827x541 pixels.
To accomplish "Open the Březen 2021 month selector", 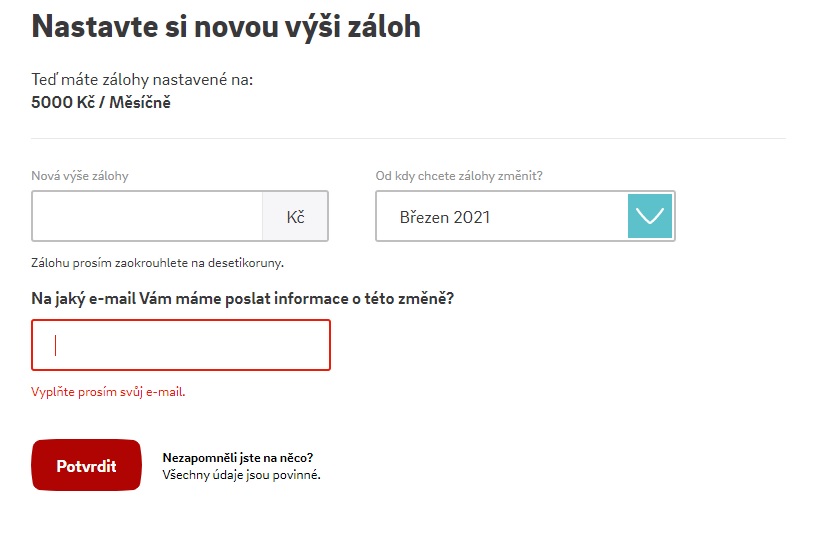I will [525, 216].
